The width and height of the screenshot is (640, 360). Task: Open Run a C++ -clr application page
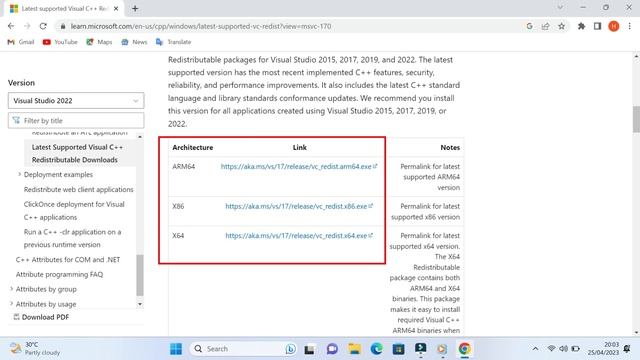pyautogui.click(x=73, y=238)
